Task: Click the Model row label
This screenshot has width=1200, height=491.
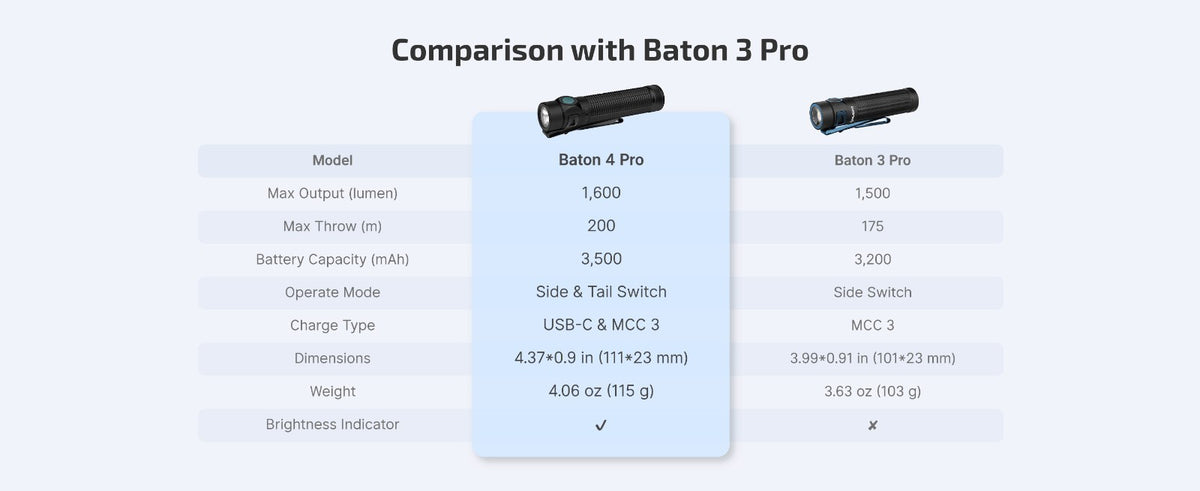Action: click(332, 160)
